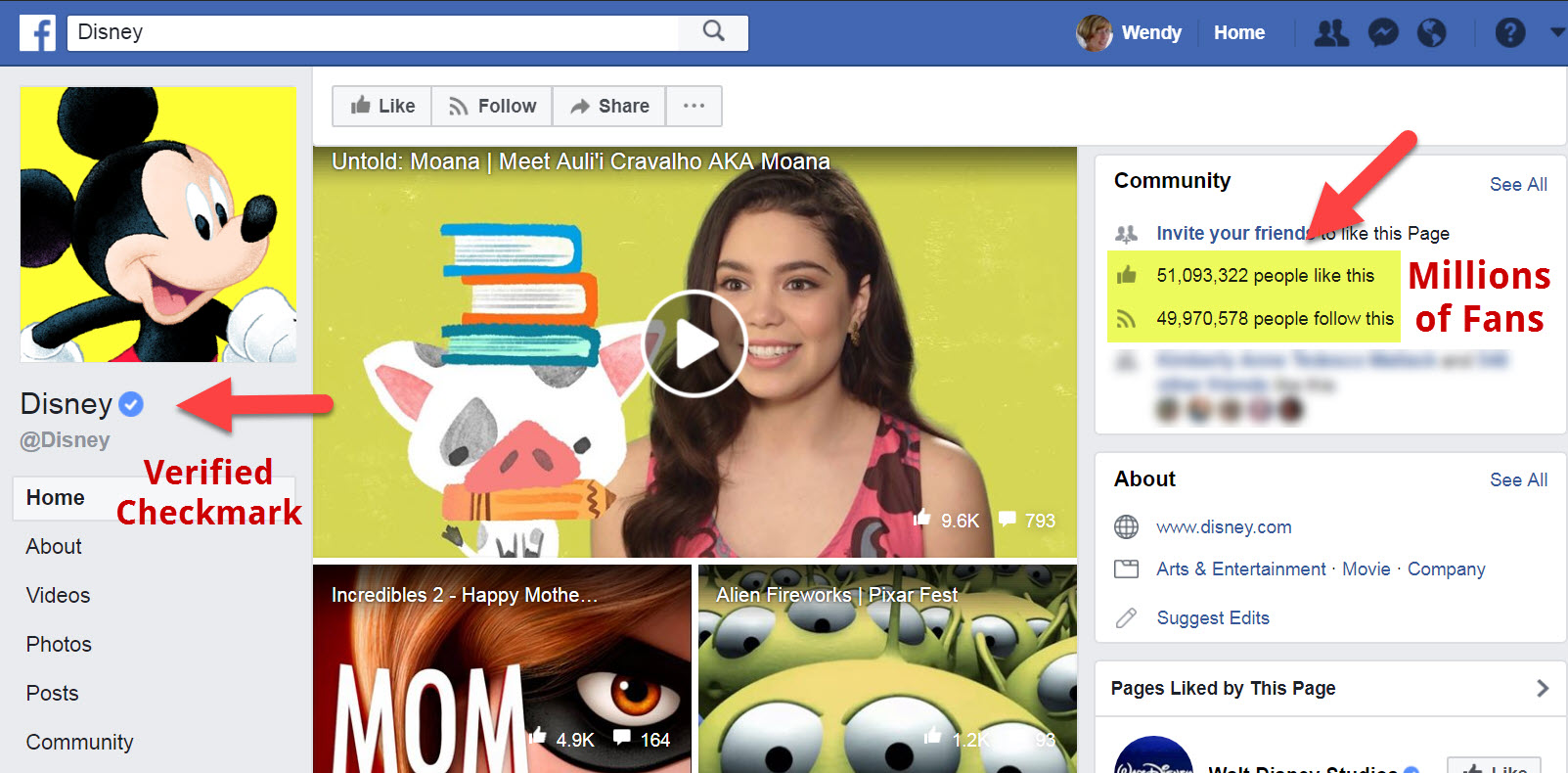
Task: Select the Home tab in sidebar
Action: tap(154, 498)
